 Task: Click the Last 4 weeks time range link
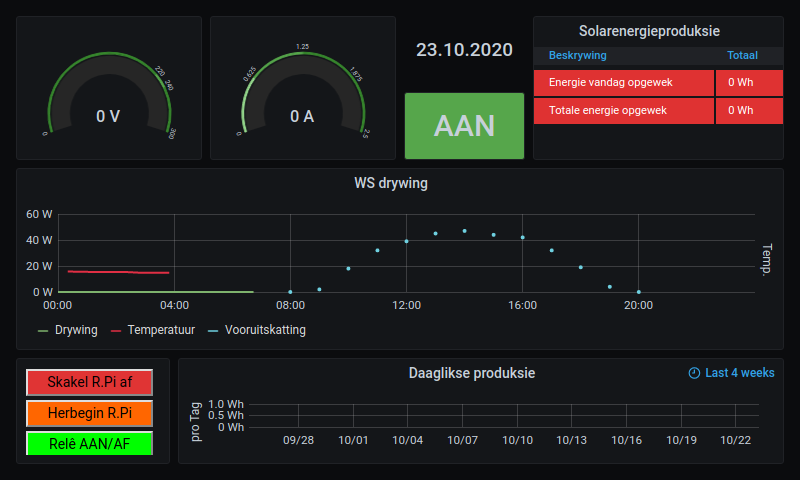[739, 373]
